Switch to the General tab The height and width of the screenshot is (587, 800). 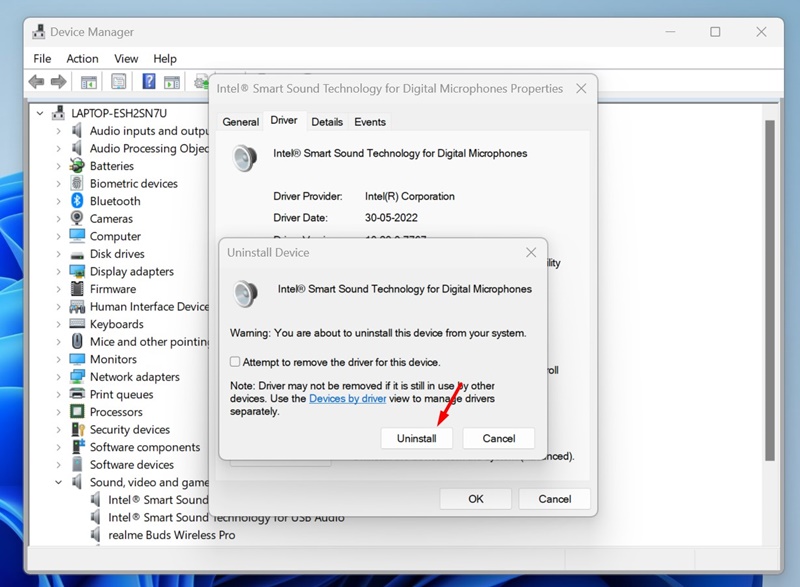240,122
